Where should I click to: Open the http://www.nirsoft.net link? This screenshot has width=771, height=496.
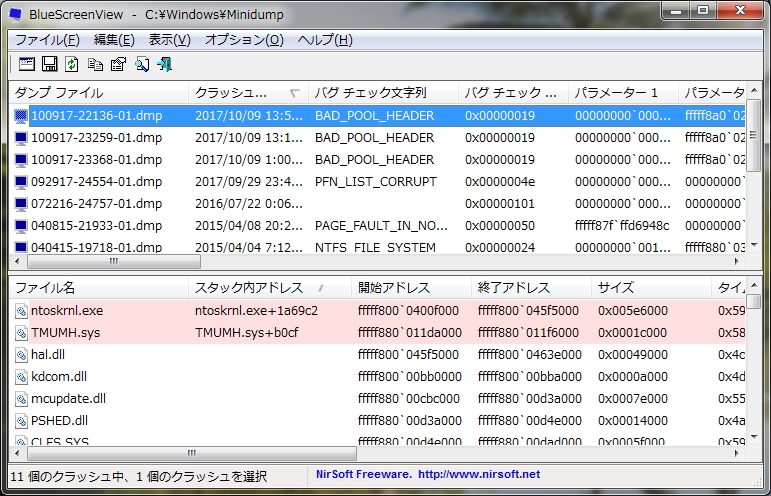pyautogui.click(x=479, y=474)
